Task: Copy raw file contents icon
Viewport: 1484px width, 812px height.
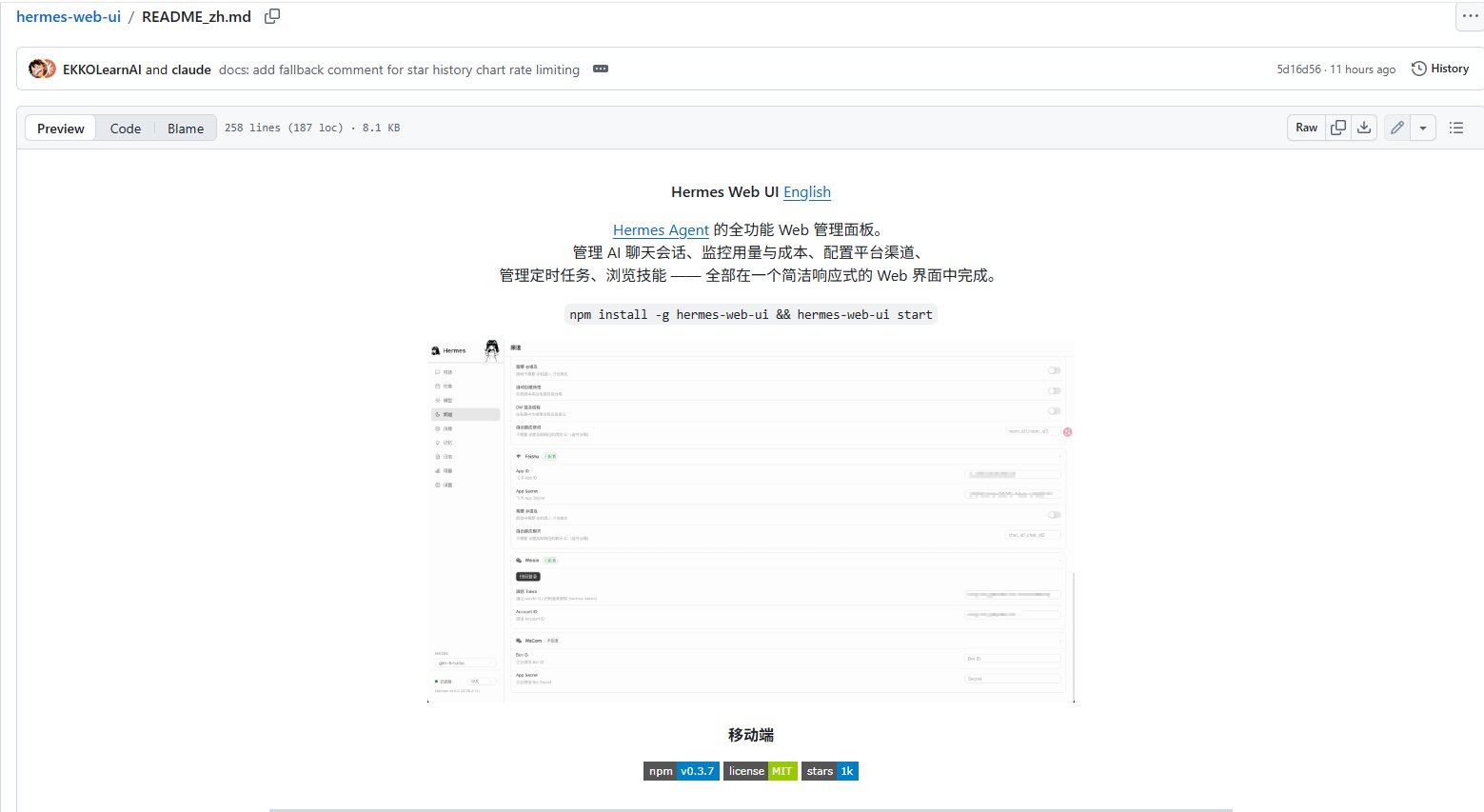Action: [x=1337, y=128]
